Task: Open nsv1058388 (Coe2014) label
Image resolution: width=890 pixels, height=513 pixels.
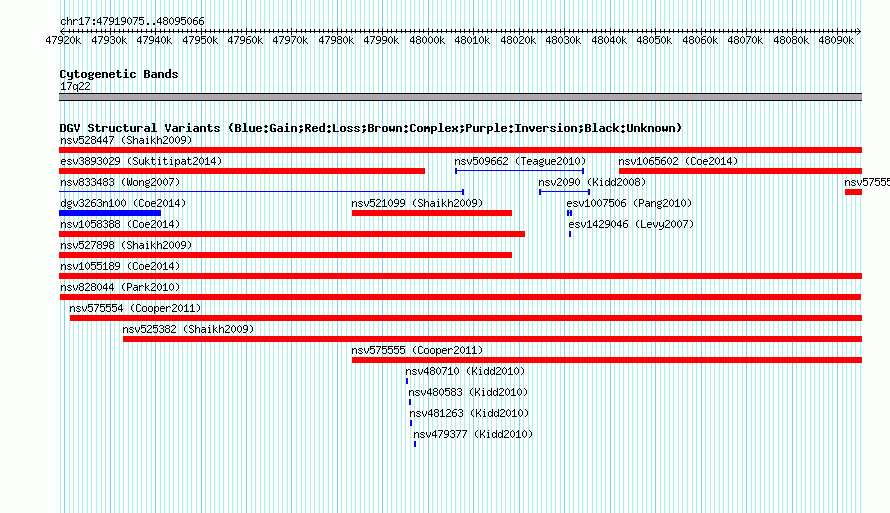Action: point(120,224)
